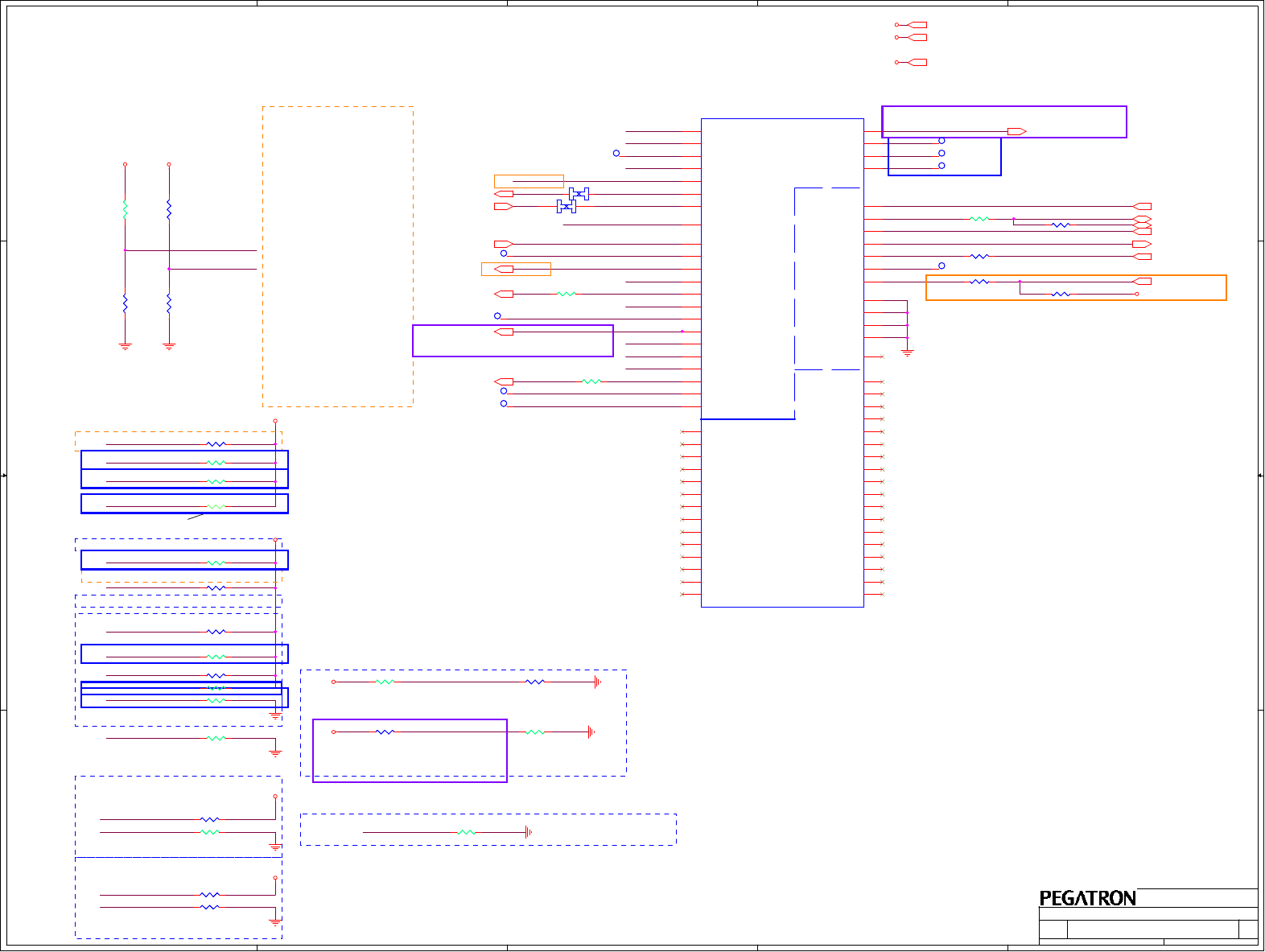Screen dimensions: 1265x952
Task: Select the lower blue jumper symbol left of IC
Action: [x=567, y=207]
